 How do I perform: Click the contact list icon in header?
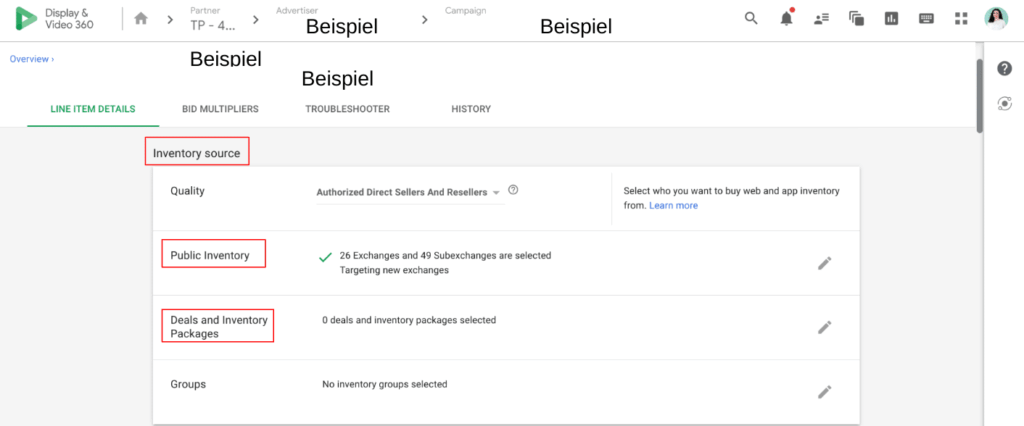[822, 18]
